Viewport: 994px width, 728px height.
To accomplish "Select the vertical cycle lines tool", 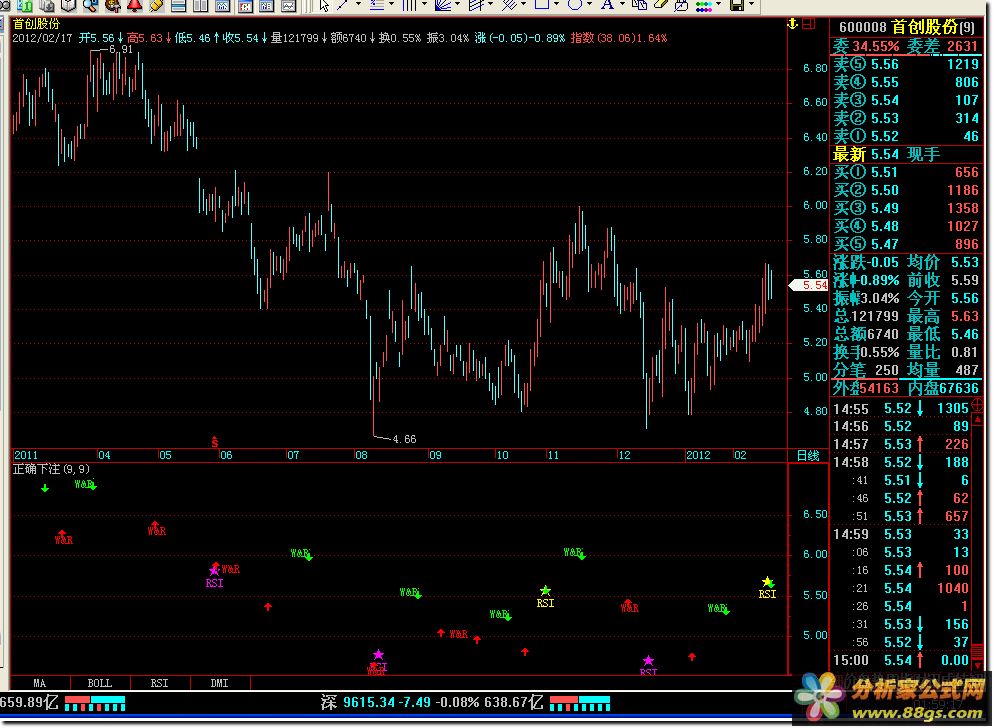I will point(410,5).
